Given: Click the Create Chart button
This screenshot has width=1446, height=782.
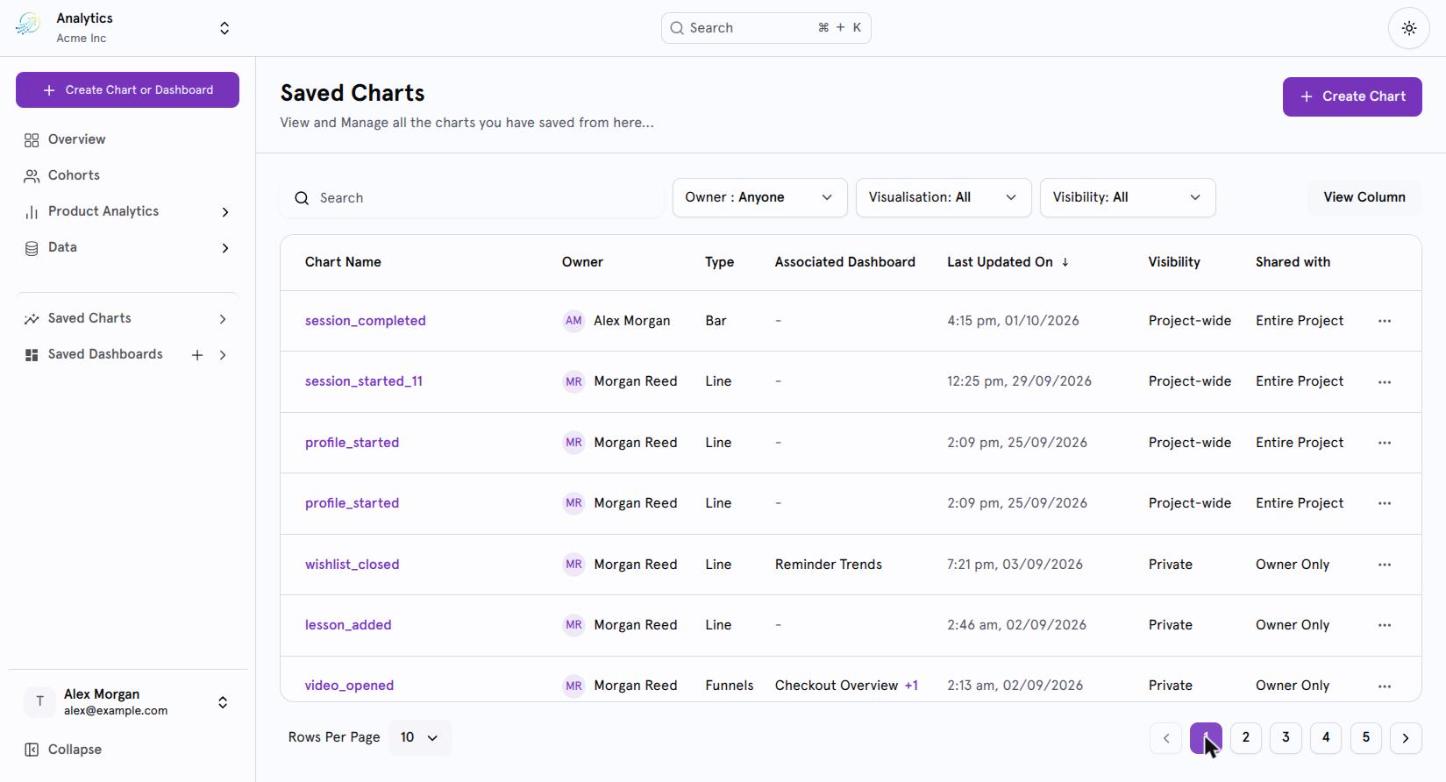Looking at the screenshot, I should [1352, 97].
